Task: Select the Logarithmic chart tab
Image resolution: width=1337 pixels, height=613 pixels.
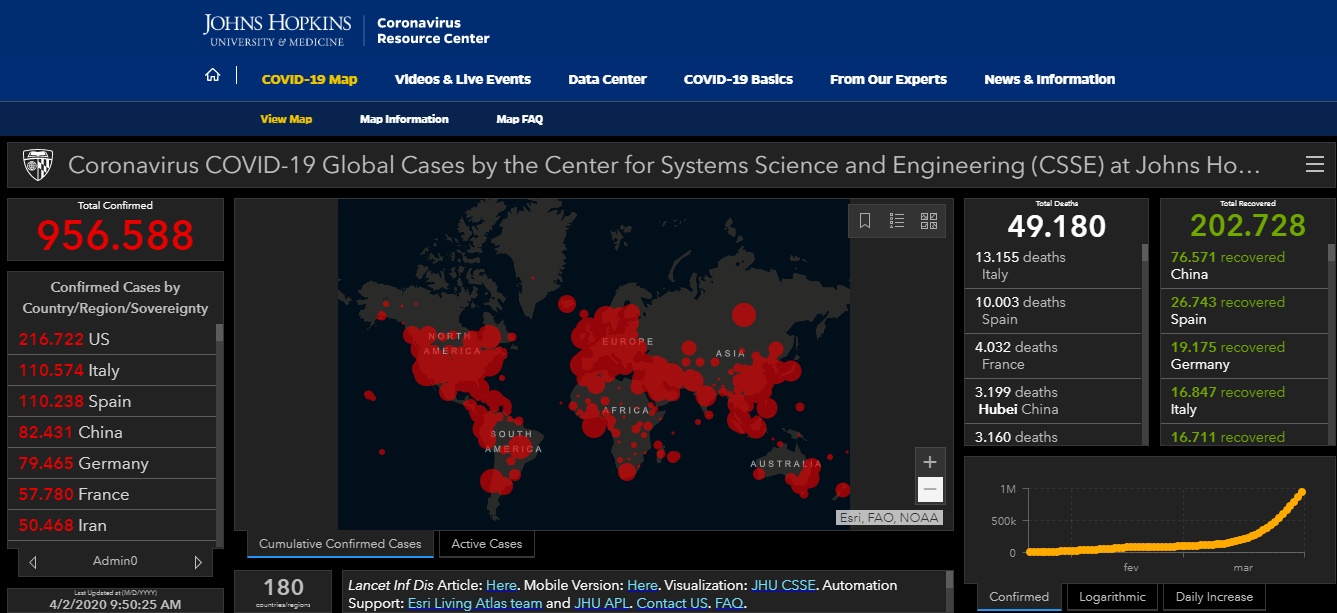Action: tap(1113, 597)
